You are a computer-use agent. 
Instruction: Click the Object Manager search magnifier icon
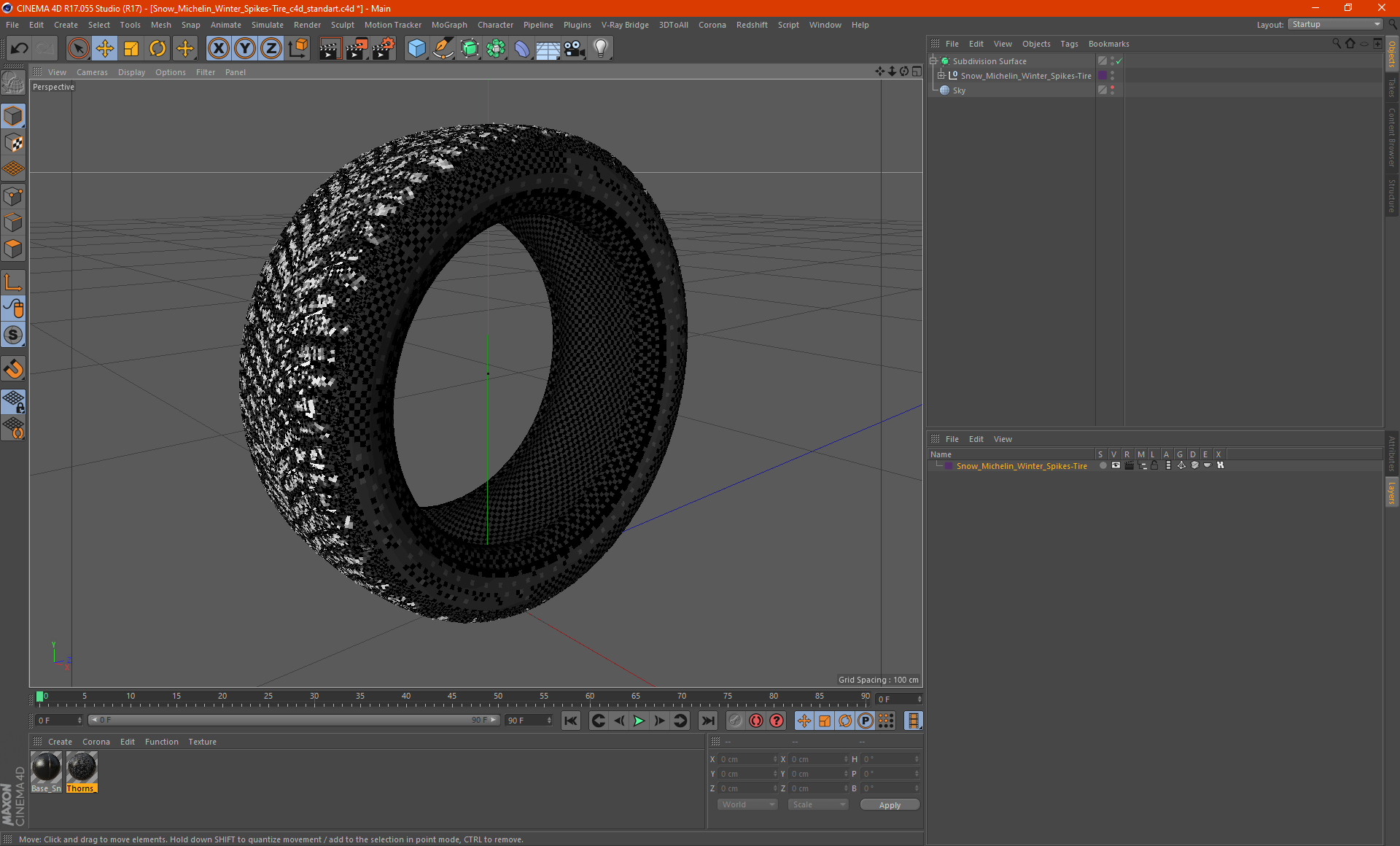click(x=1336, y=44)
